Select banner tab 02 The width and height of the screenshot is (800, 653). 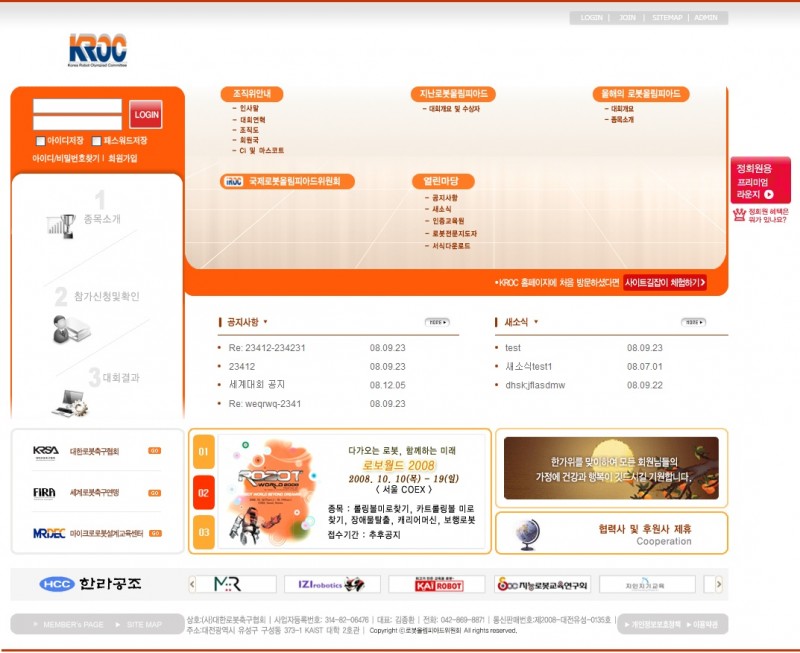[x=204, y=492]
